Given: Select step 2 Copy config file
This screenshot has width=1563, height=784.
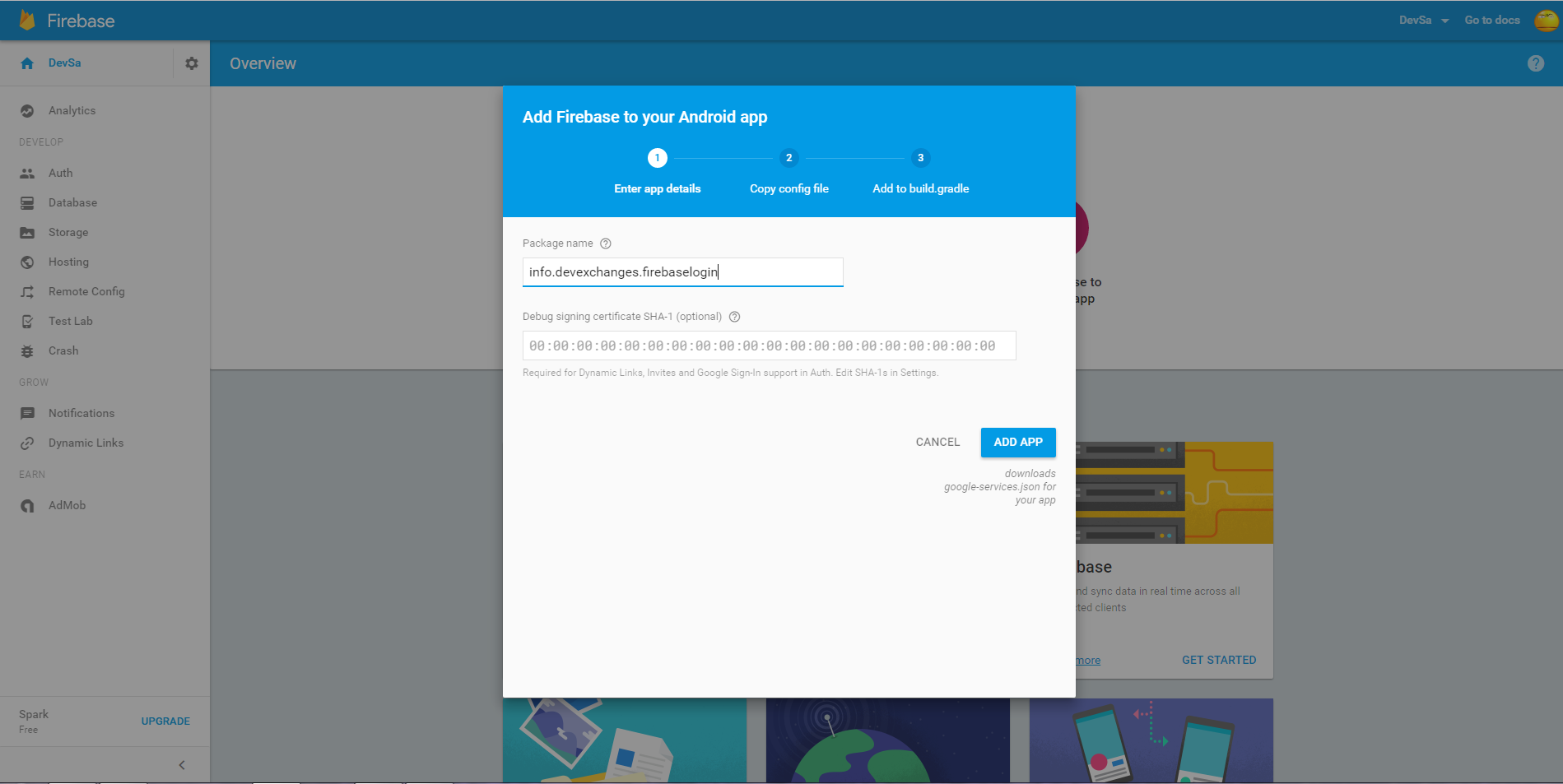Looking at the screenshot, I should pos(788,171).
